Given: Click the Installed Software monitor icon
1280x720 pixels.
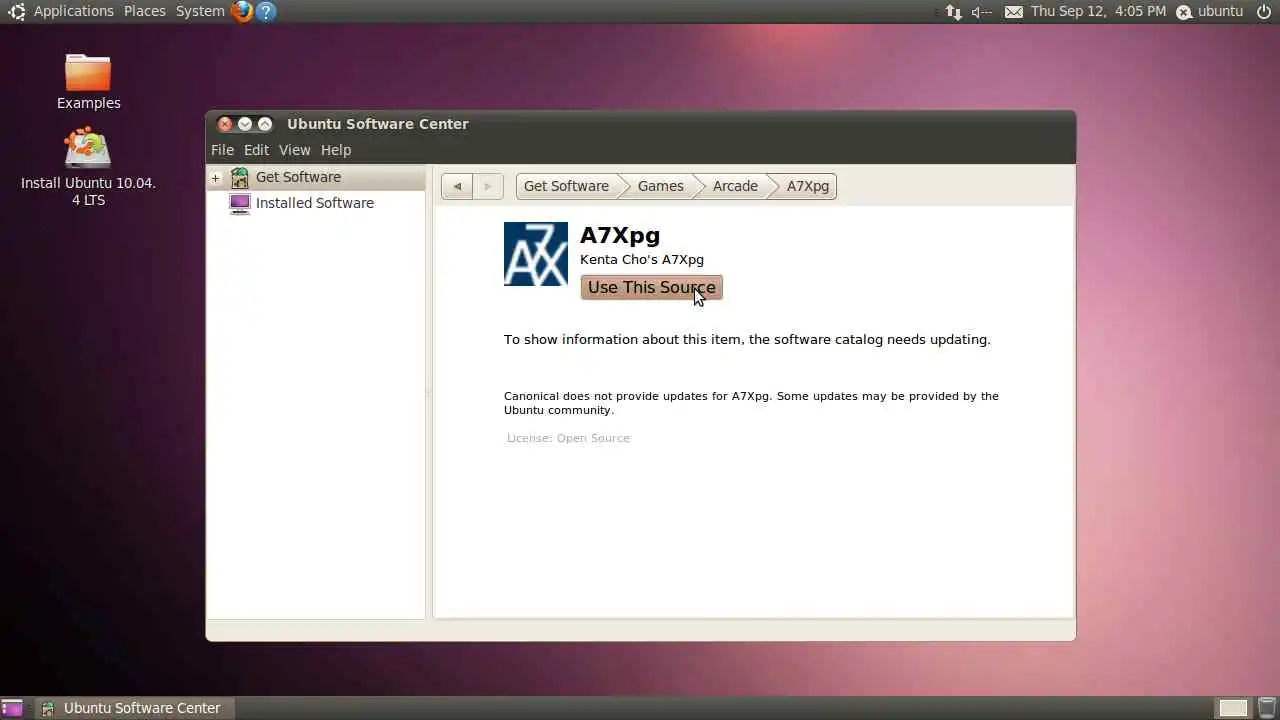Looking at the screenshot, I should pyautogui.click(x=240, y=203).
